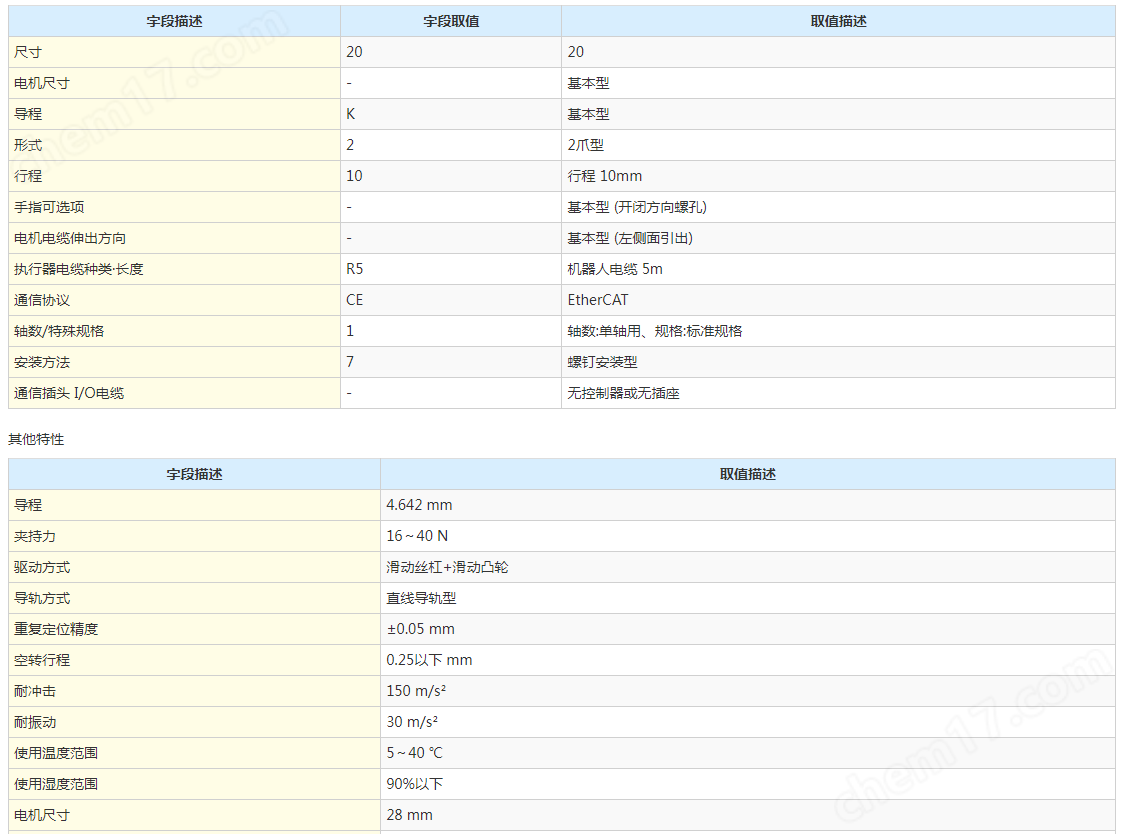Click the 机器人电缆 5m description
This screenshot has width=1125, height=834.
point(615,269)
